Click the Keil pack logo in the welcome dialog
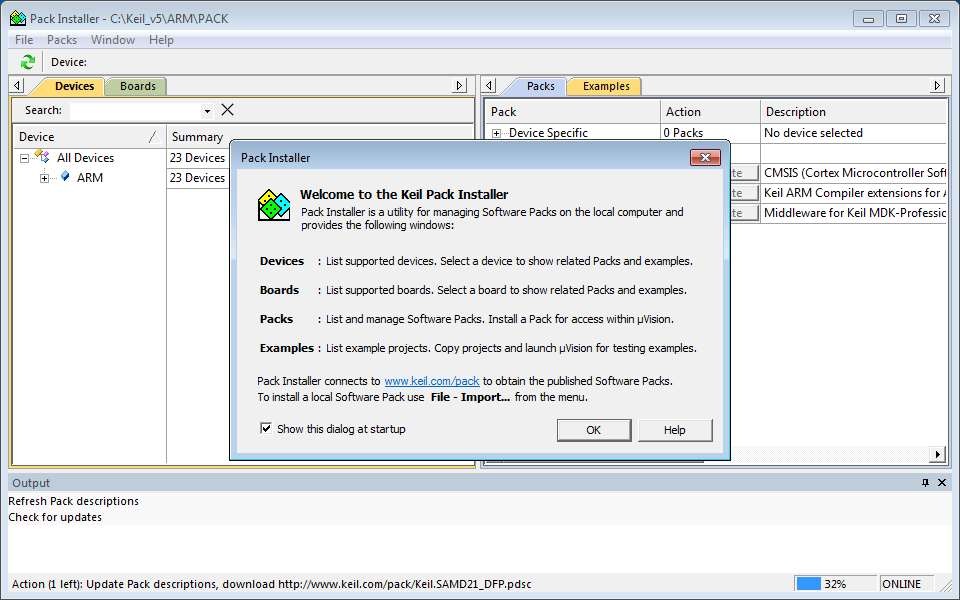Screen dimensions: 960x600 [x=274, y=205]
